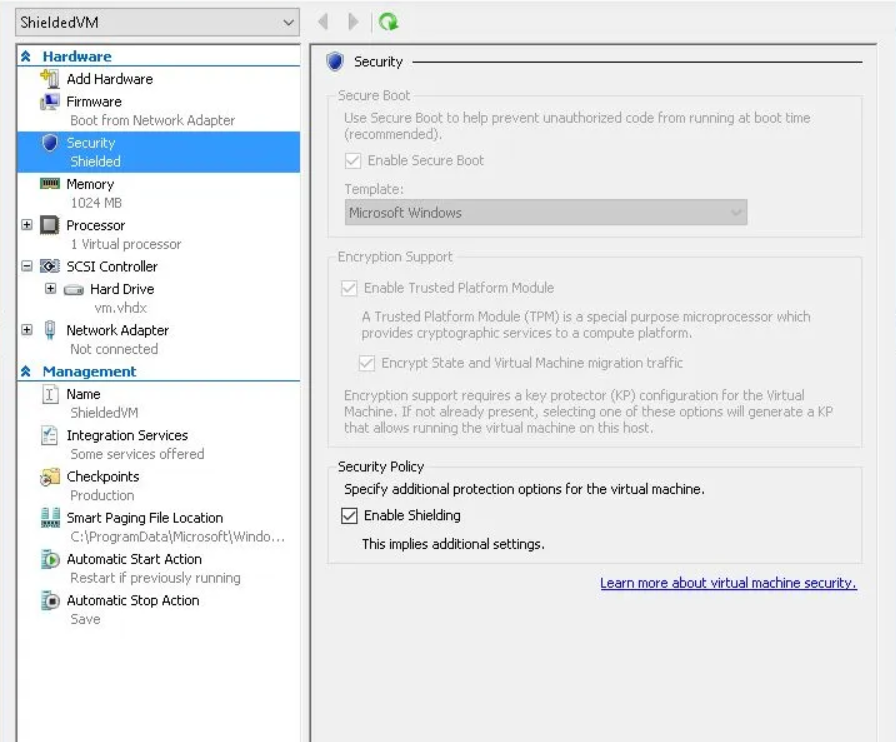
Task: Toggle Enable Trusted Platform Module checkbox
Action: 349,288
